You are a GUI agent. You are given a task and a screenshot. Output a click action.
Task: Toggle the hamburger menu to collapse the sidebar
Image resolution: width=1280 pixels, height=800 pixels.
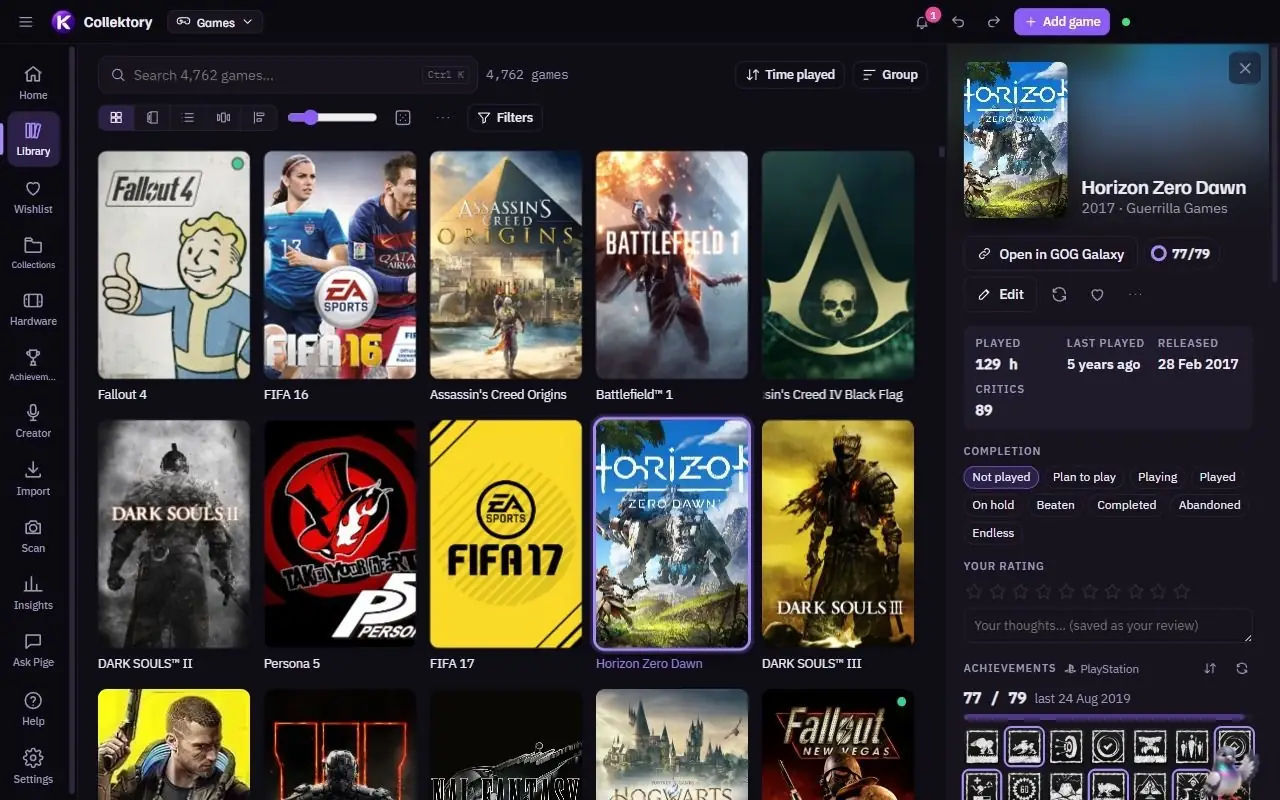point(26,22)
